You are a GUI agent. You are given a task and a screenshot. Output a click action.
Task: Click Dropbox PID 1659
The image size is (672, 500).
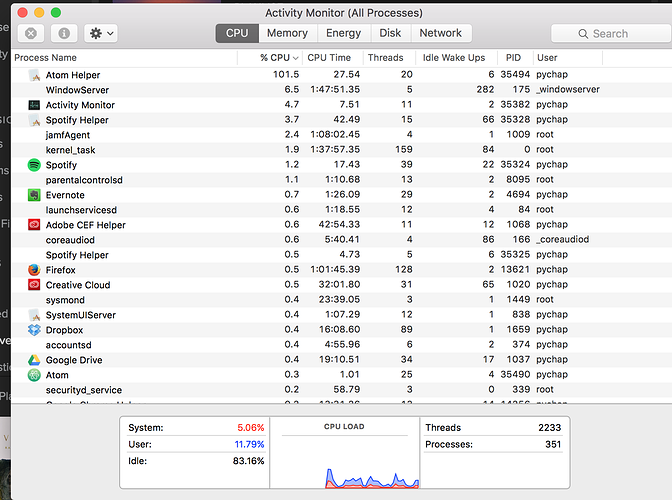pyautogui.click(x=518, y=329)
